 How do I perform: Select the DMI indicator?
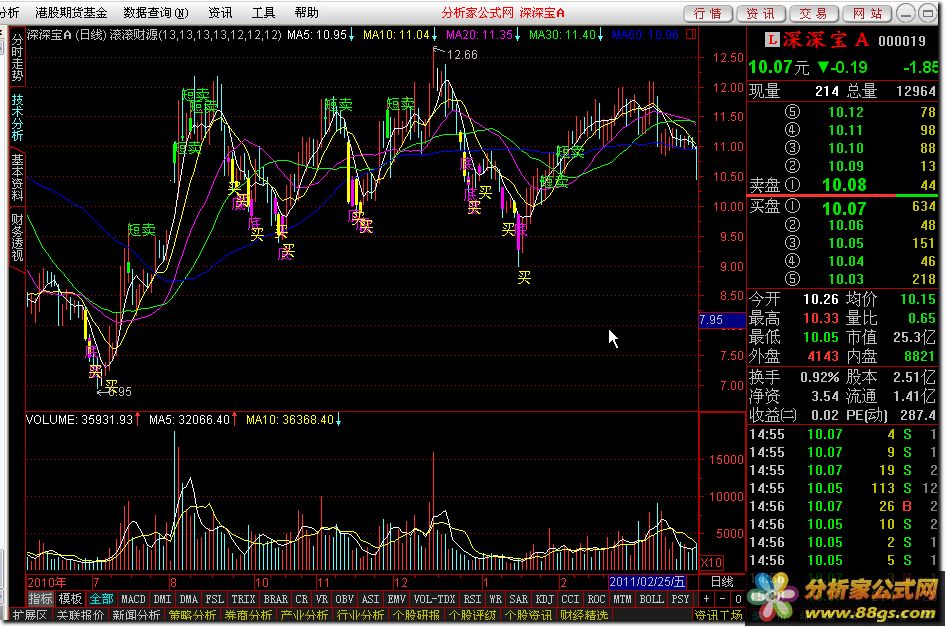(x=162, y=599)
